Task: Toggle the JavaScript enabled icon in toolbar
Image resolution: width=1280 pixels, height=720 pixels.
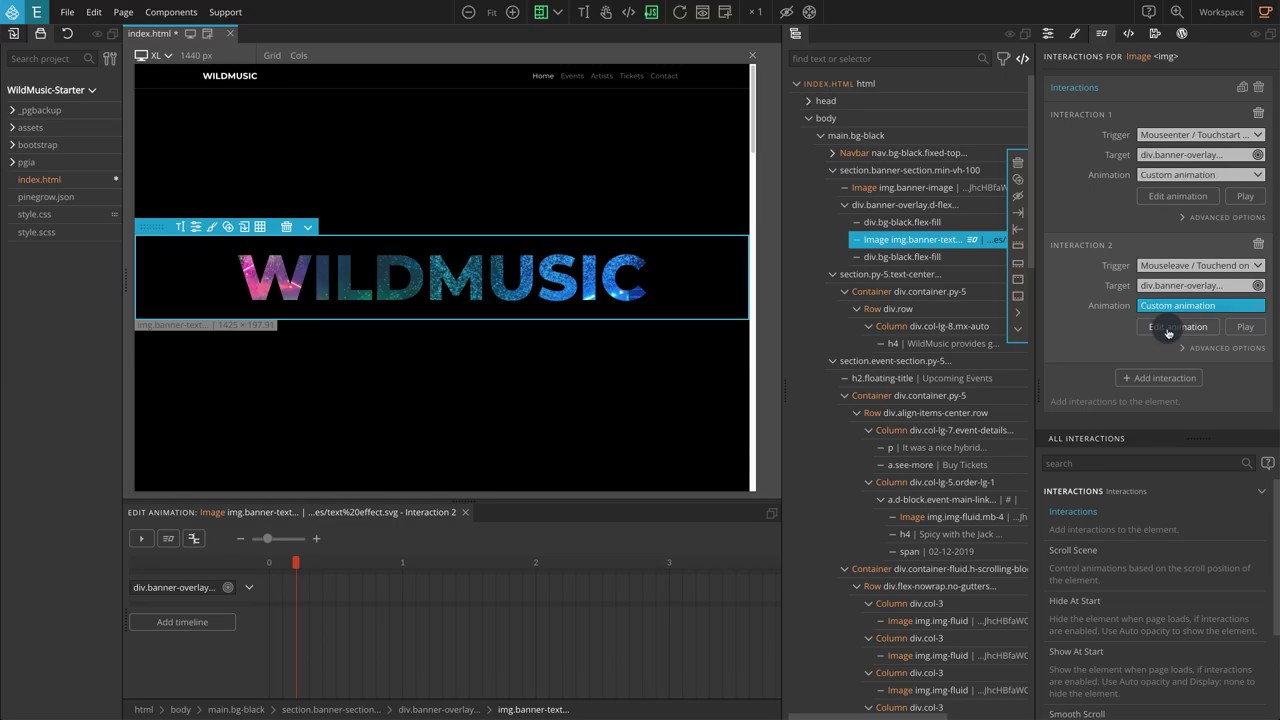Action: [x=652, y=12]
